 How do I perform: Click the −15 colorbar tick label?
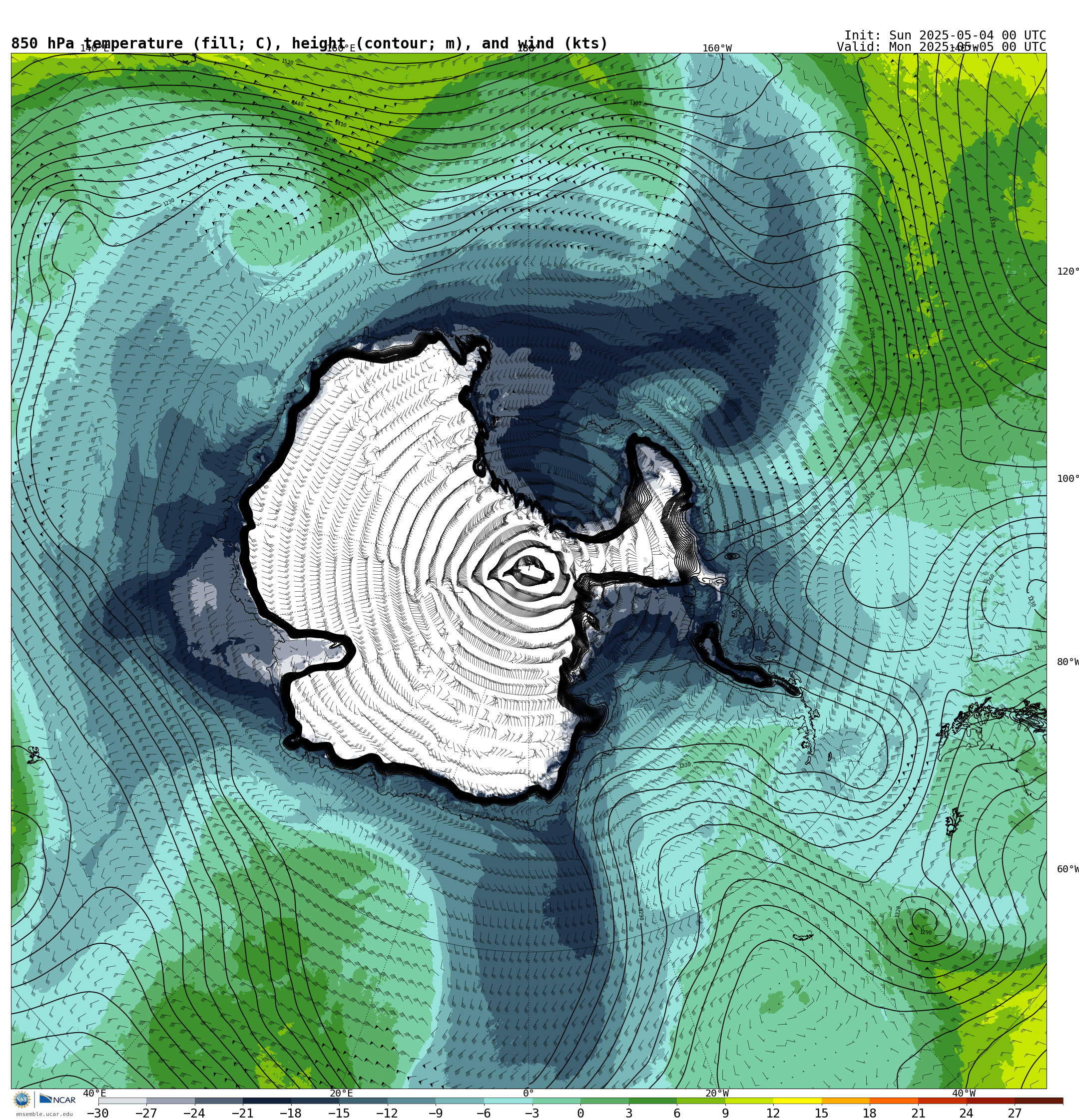click(x=339, y=1113)
